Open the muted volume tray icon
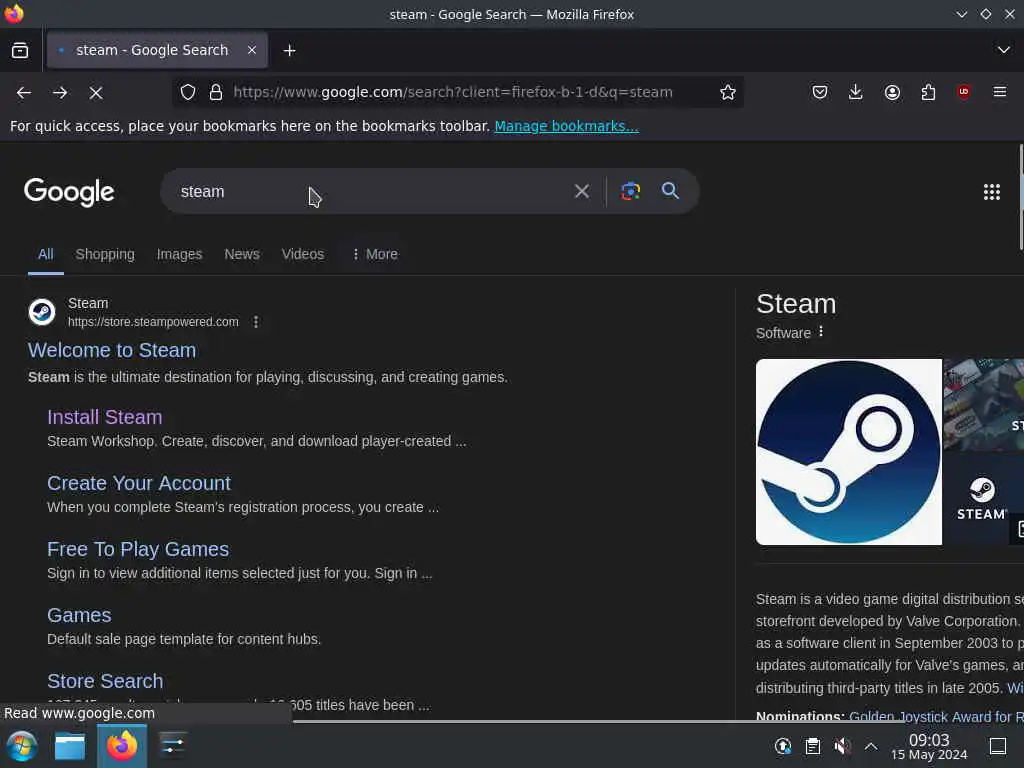The width and height of the screenshot is (1024, 768). (x=842, y=746)
